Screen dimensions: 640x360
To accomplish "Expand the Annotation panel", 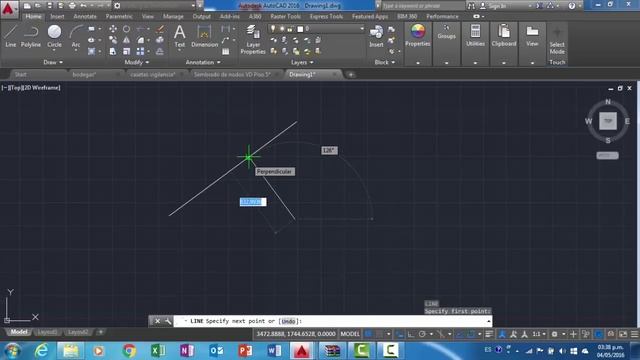I will [x=203, y=62].
